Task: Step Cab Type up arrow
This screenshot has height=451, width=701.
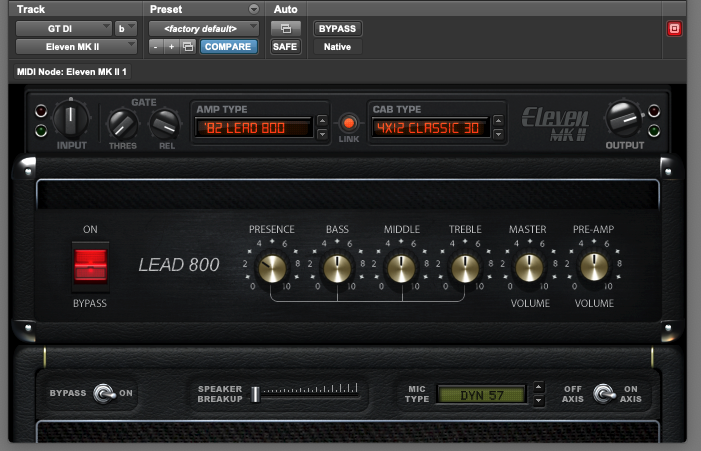Action: tap(498, 120)
